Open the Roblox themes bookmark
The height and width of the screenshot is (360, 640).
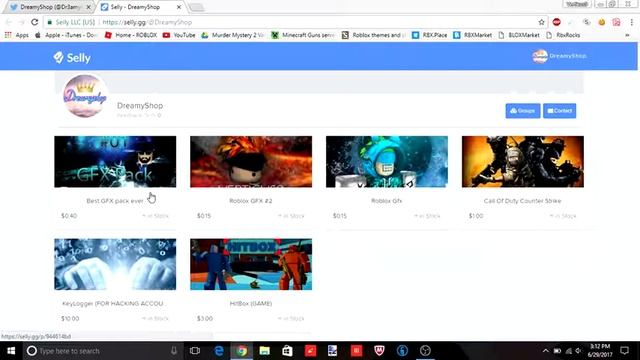click(374, 35)
